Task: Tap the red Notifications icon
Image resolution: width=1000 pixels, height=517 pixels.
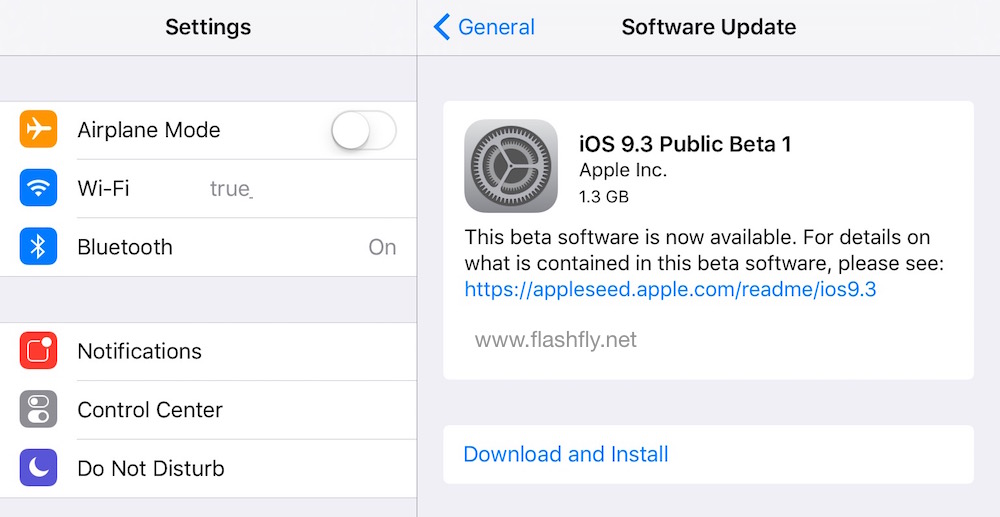Action: point(38,351)
